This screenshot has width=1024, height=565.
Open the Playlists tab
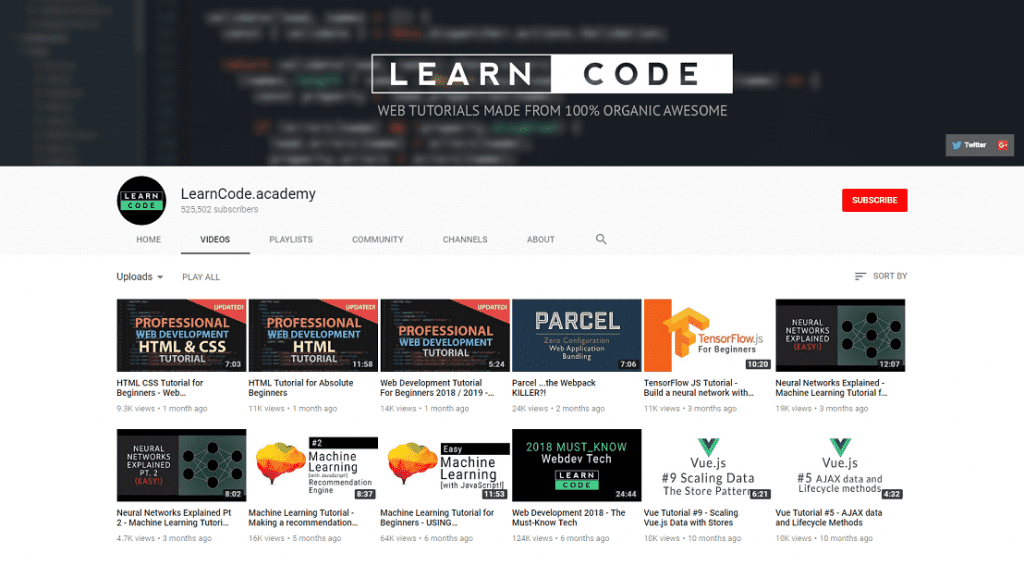pos(291,240)
